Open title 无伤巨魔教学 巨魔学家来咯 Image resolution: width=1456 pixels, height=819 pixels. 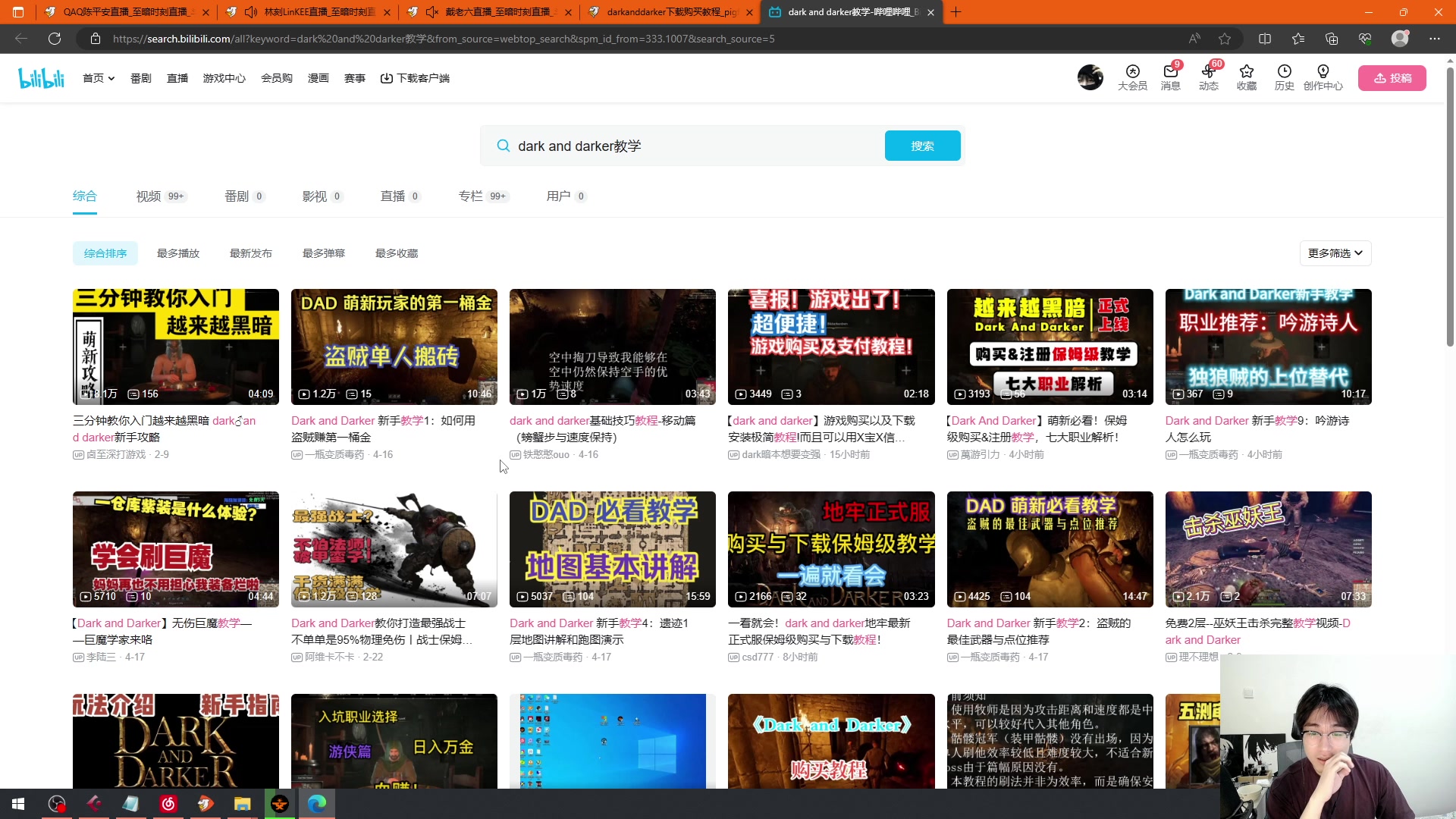(x=163, y=631)
